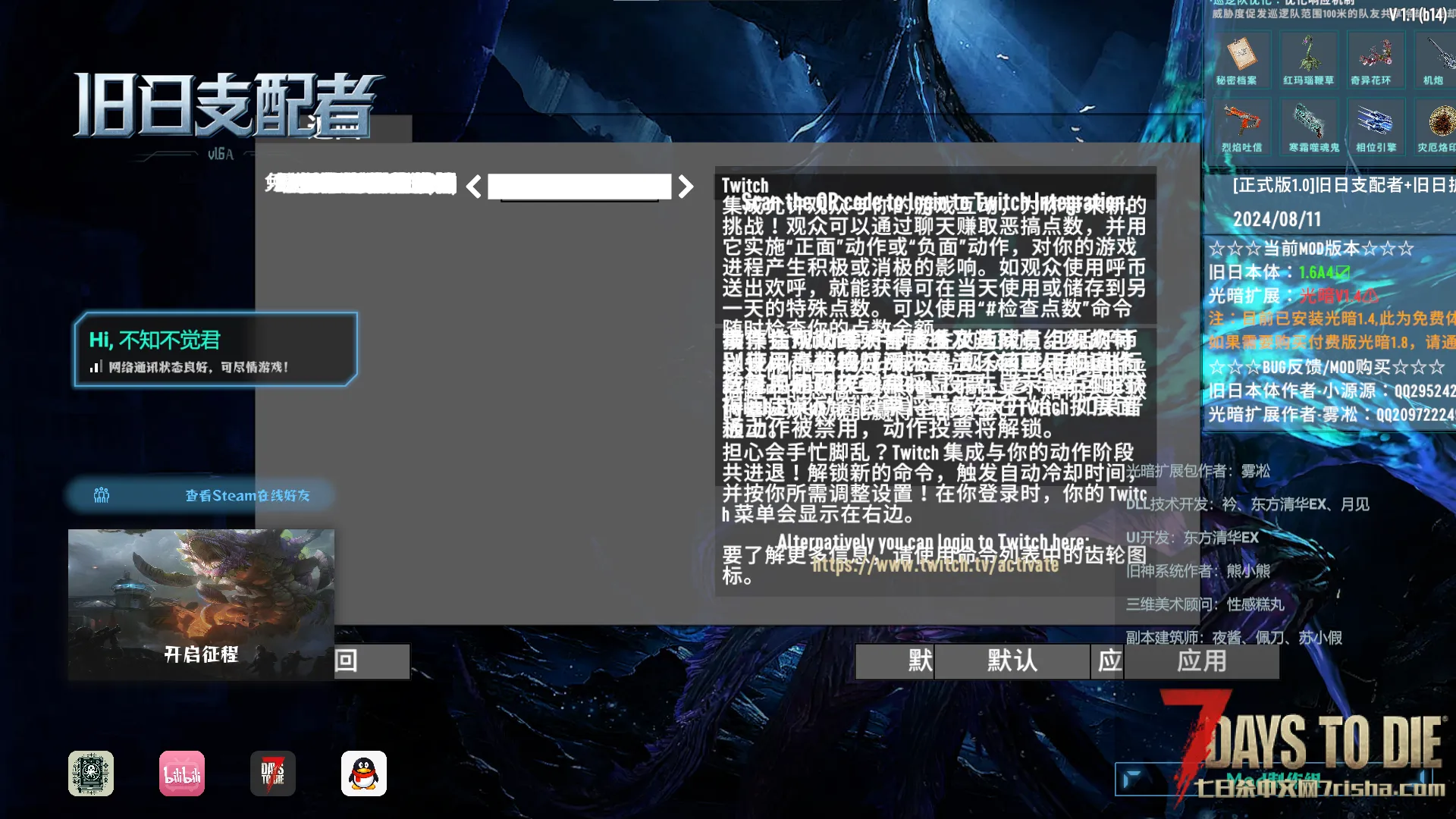Viewport: 1456px width, 819px height.
Task: Click the 默认 defaults button
Action: (1012, 661)
